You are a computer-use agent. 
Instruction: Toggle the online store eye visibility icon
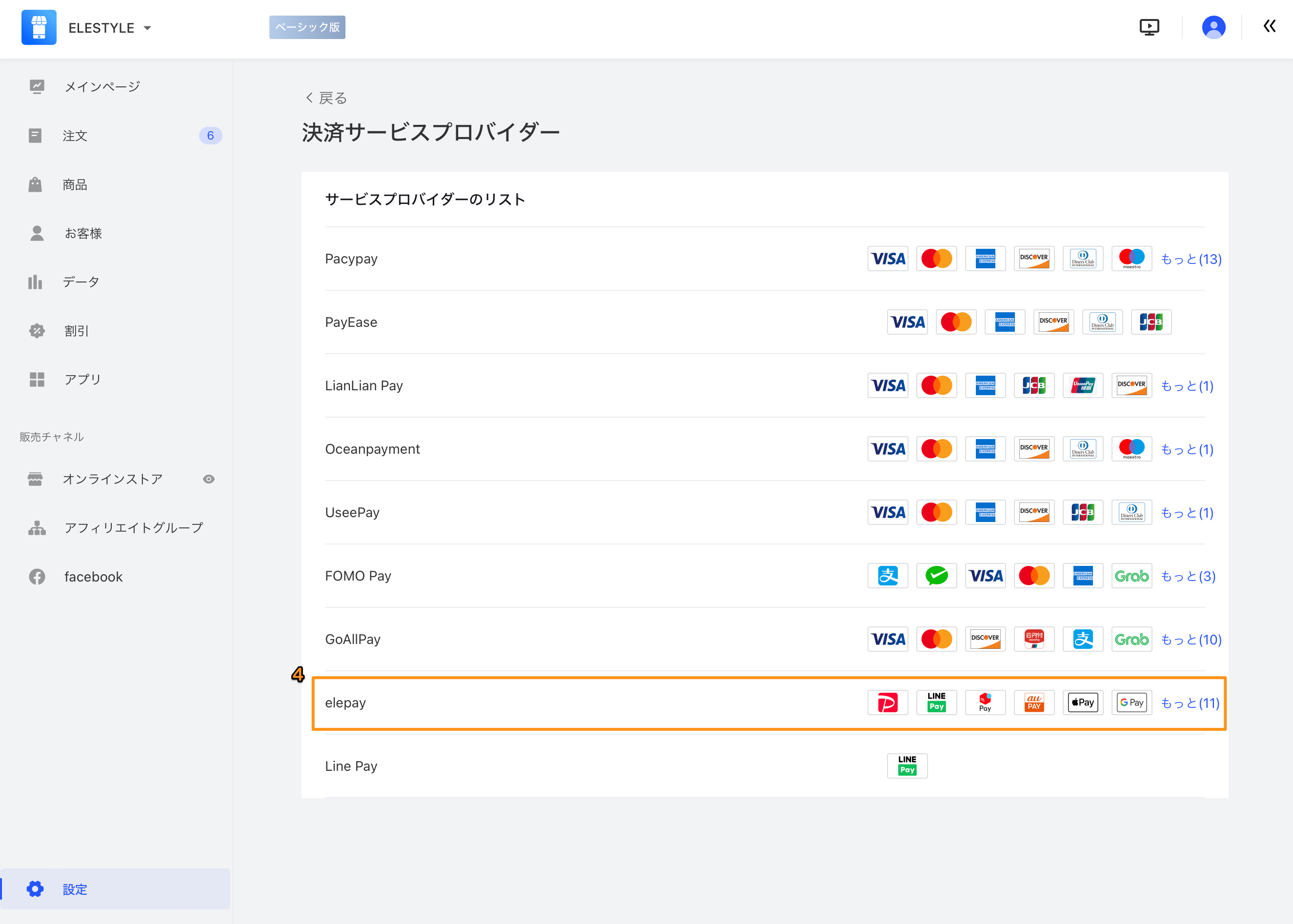209,479
